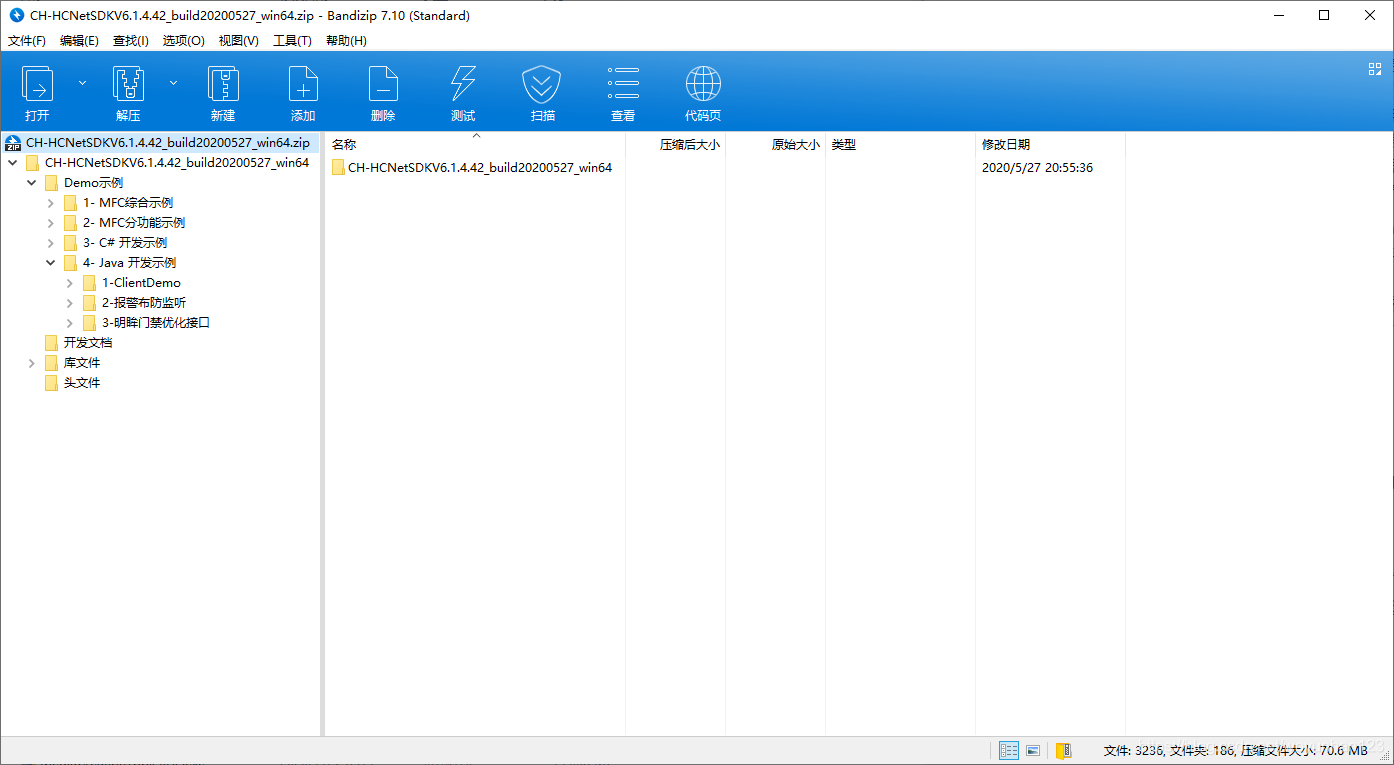
Task: Click the toolbar grid layout icon at top right
Action: pos(1374,69)
